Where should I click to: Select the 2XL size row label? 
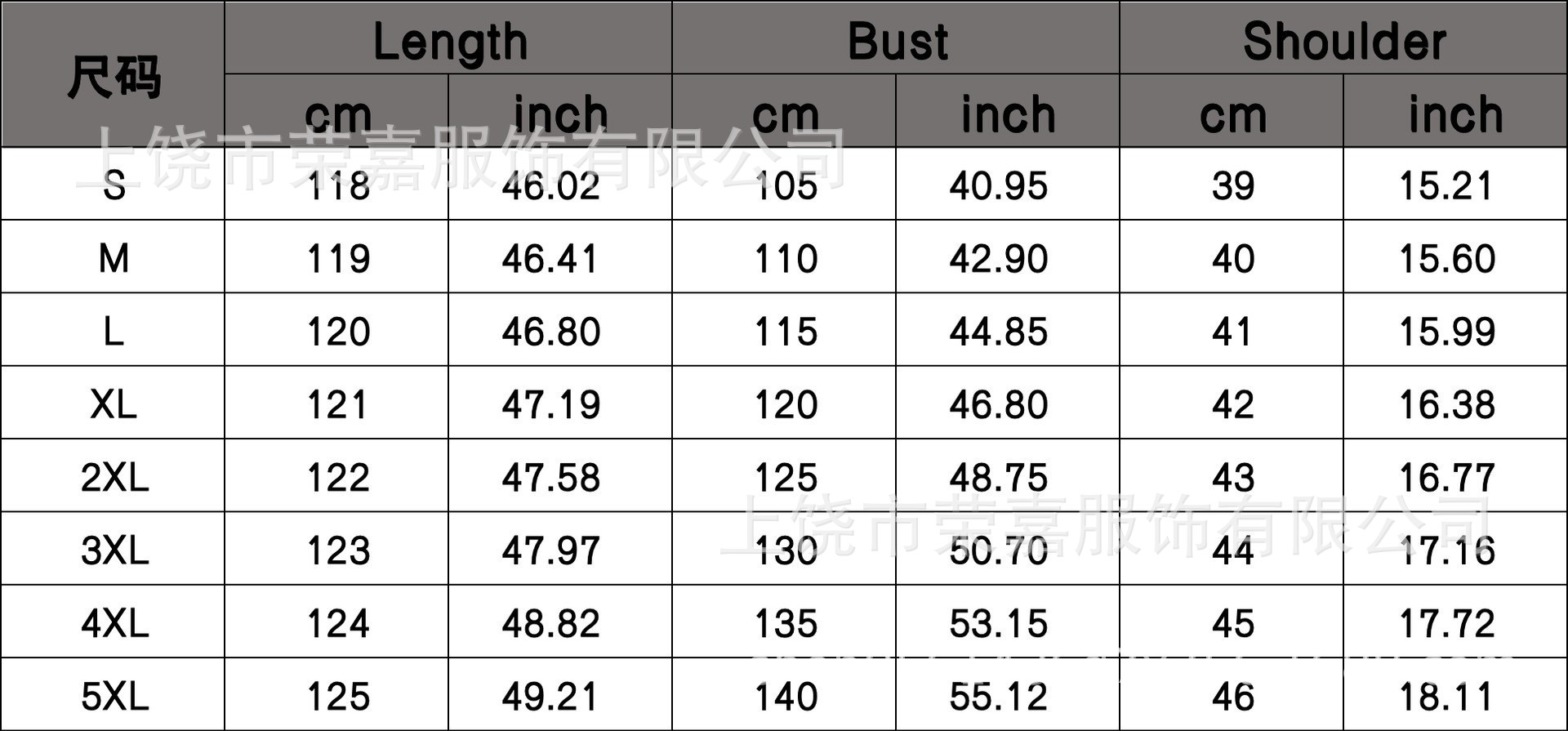pos(114,478)
